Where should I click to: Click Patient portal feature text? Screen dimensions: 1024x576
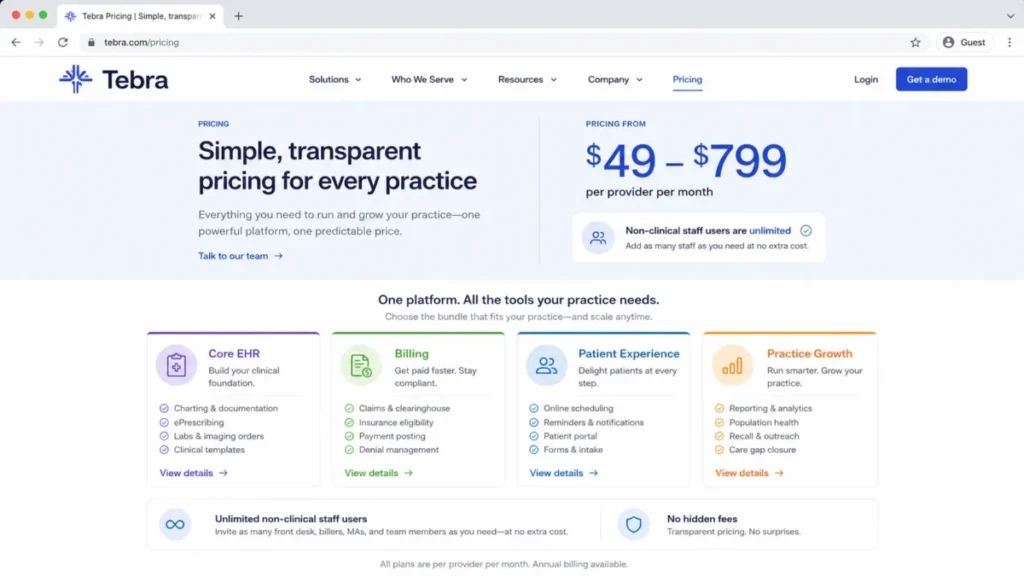pos(570,436)
